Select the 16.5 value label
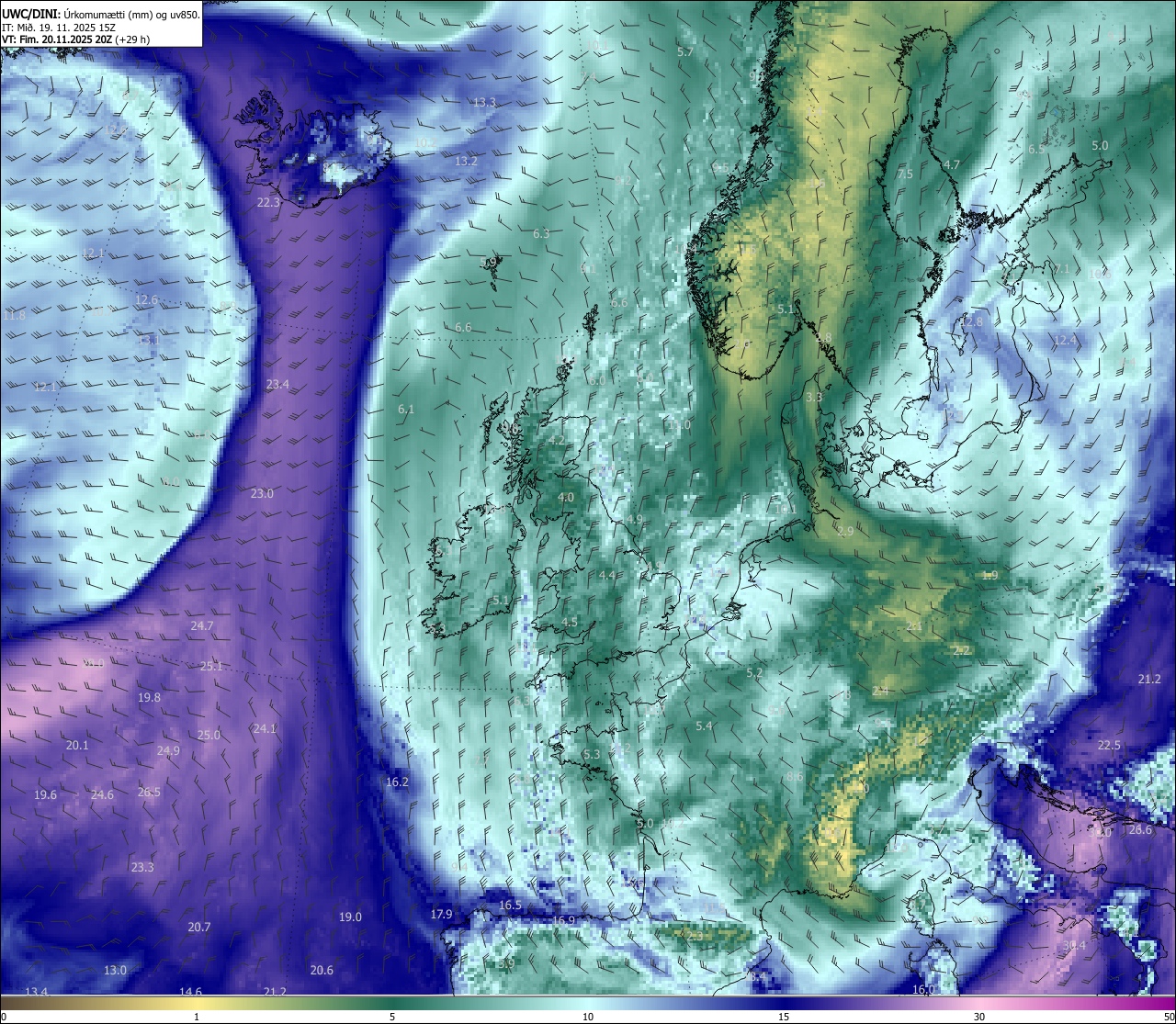Screen dimensions: 1176x1024 pyautogui.click(x=510, y=906)
